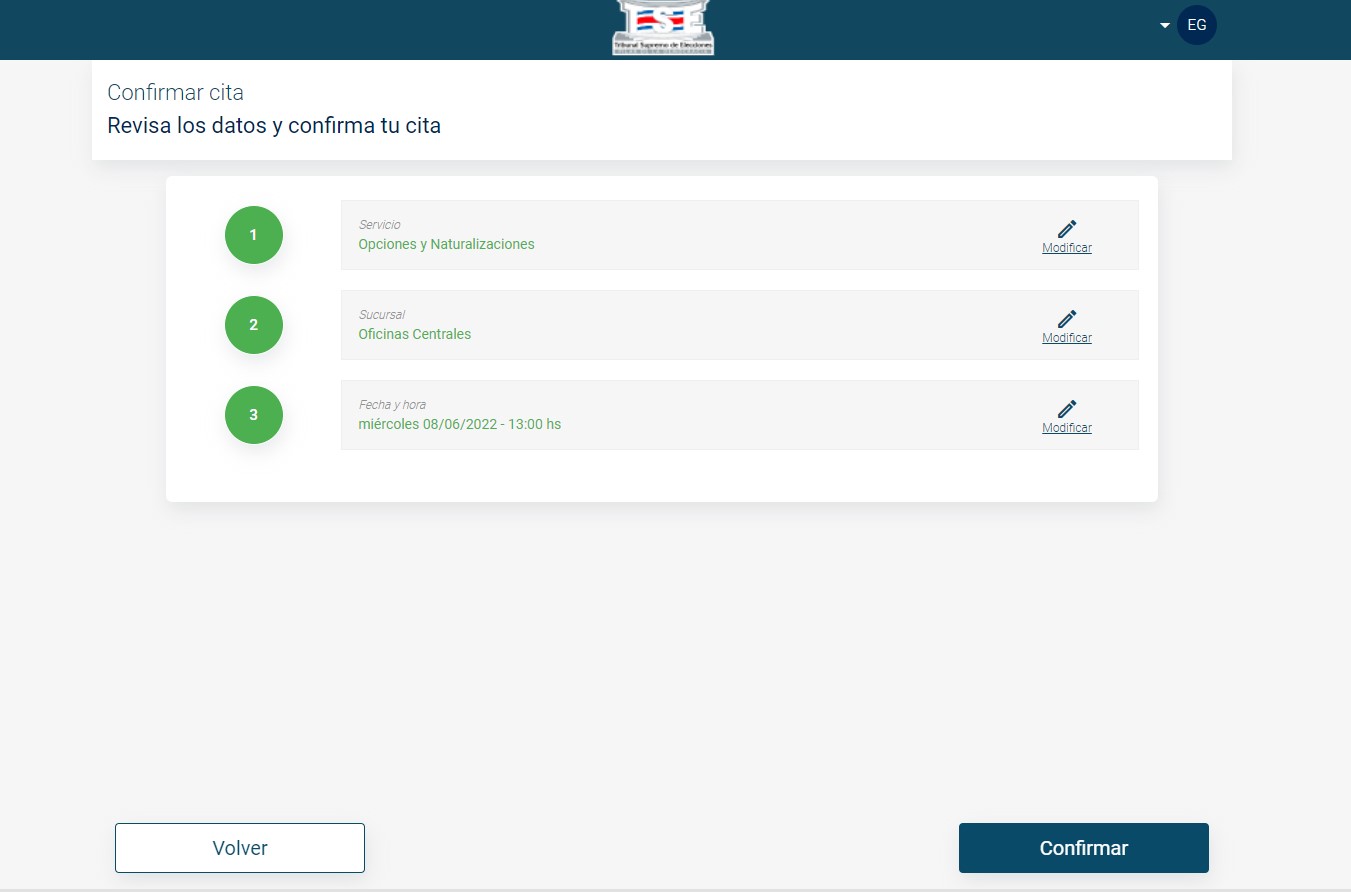The width and height of the screenshot is (1351, 892).
Task: Click the Confirmar cita page heading
Action: click(175, 93)
